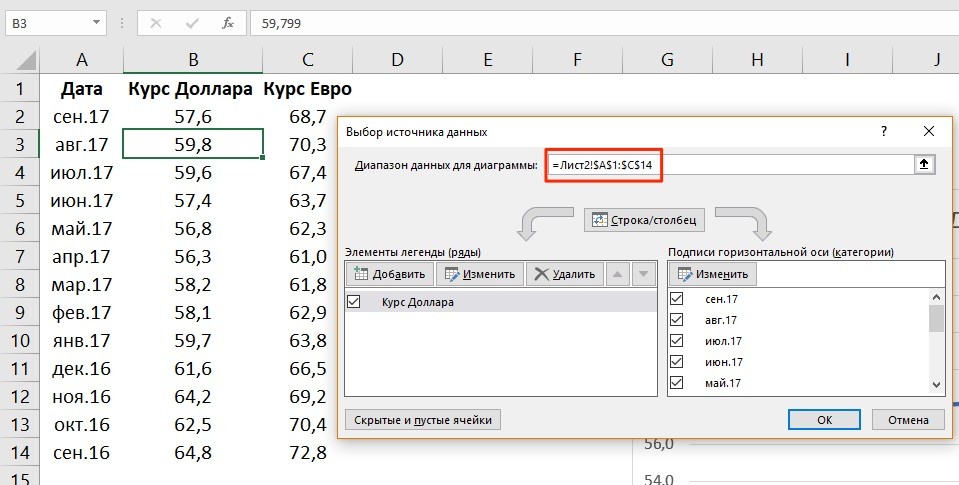Open the Name Box dropdown arrow
Image resolution: width=959 pixels, height=485 pixels.
(96, 22)
